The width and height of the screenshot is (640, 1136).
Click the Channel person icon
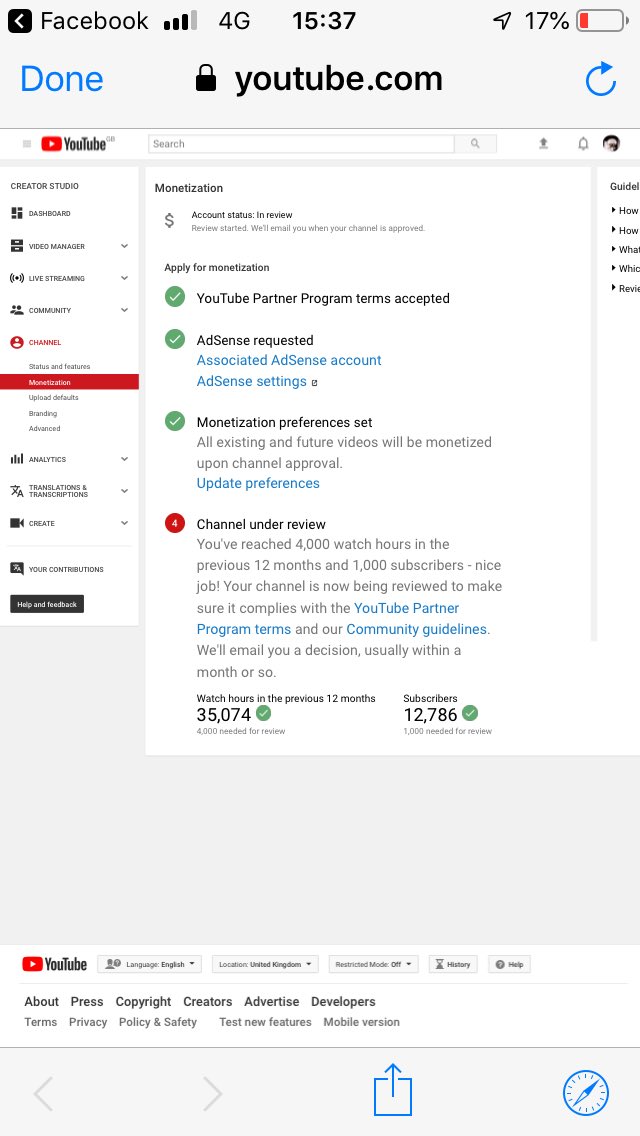click(x=17, y=342)
